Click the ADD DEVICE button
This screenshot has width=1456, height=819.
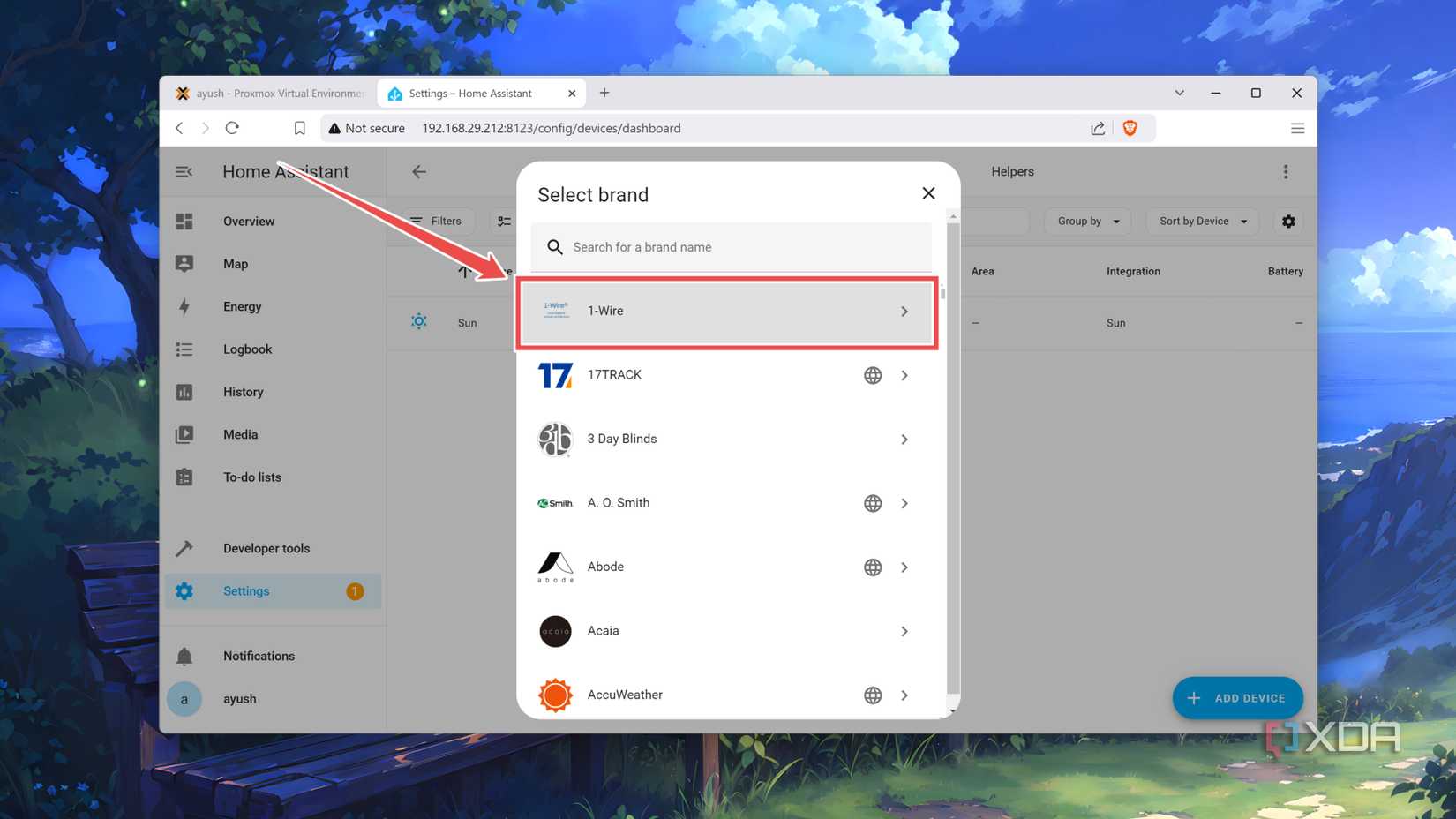(1237, 698)
